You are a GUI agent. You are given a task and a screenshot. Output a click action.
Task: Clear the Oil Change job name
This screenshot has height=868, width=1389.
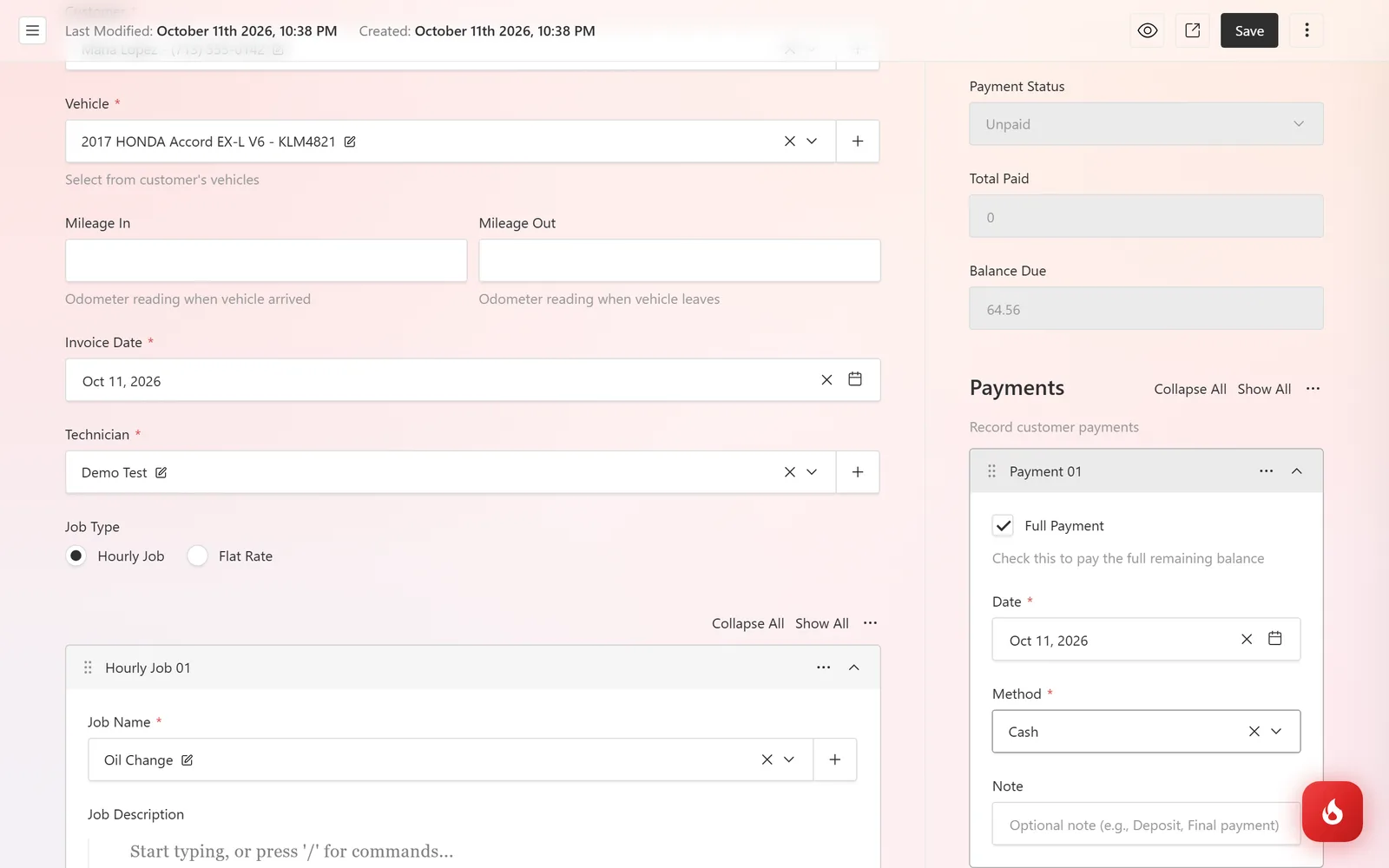coord(767,759)
